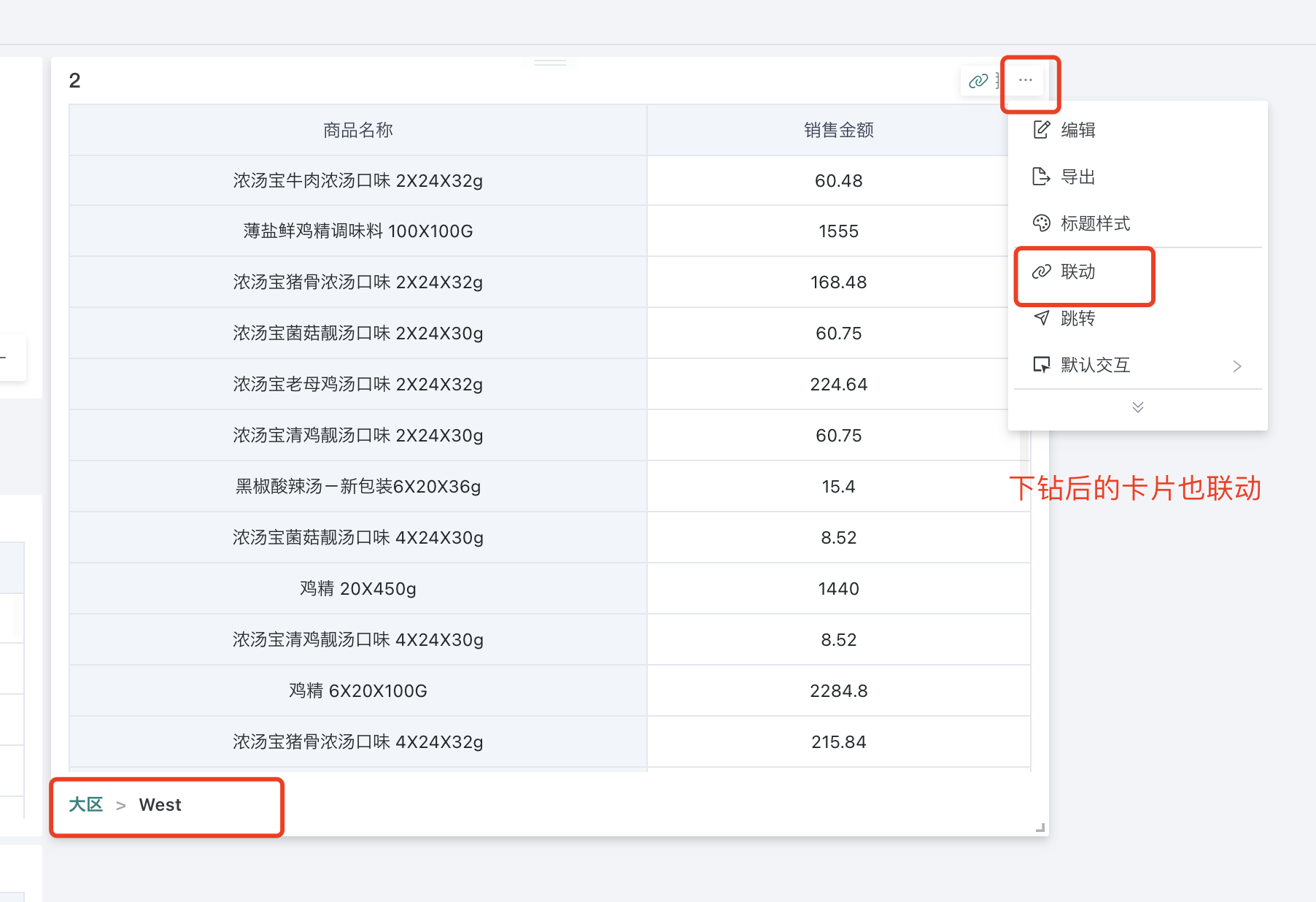This screenshot has height=902, width=1316.
Task: Click sales value 1555
Action: (x=839, y=231)
